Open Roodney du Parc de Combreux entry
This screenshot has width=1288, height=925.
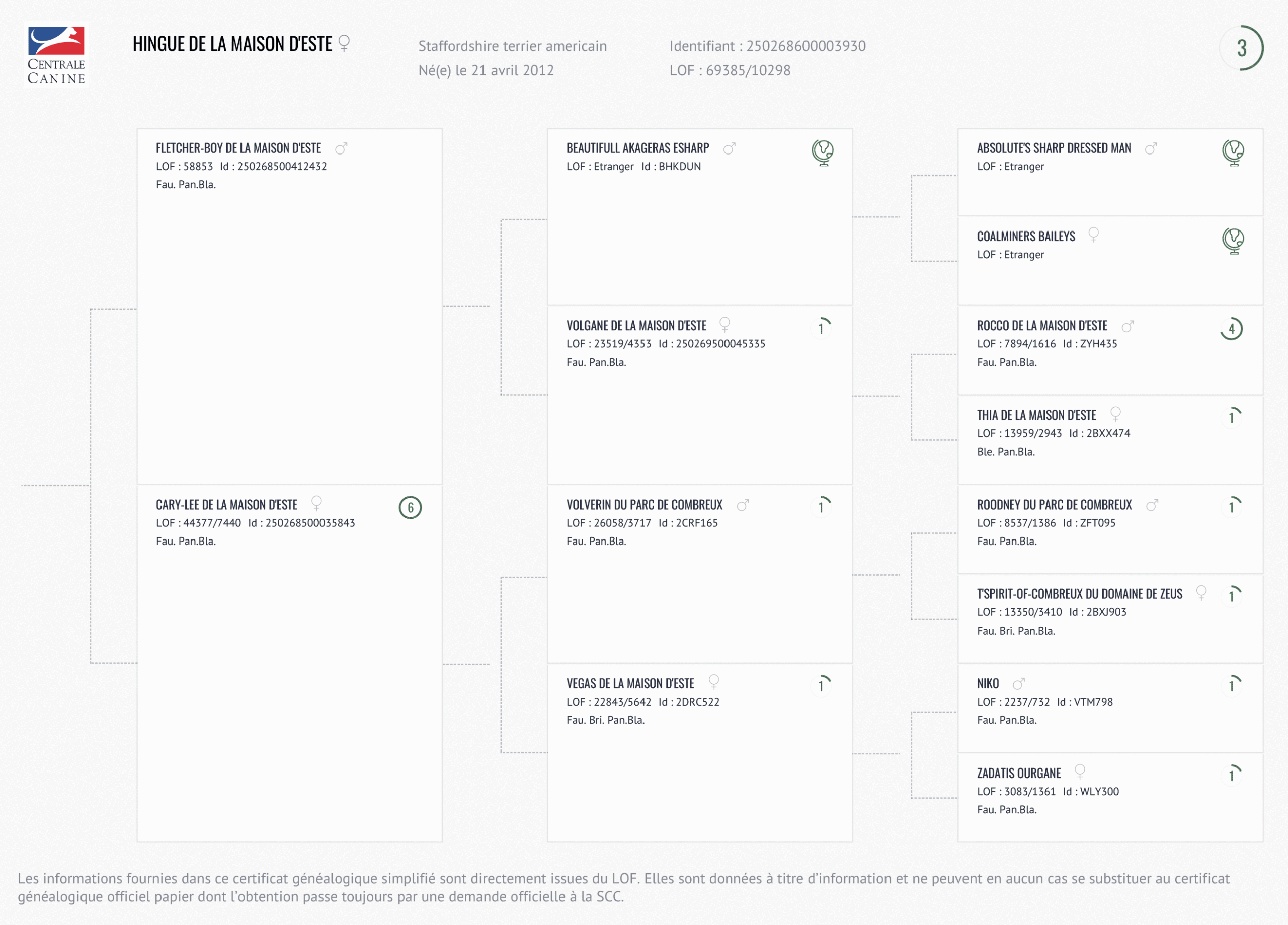click(x=1054, y=505)
